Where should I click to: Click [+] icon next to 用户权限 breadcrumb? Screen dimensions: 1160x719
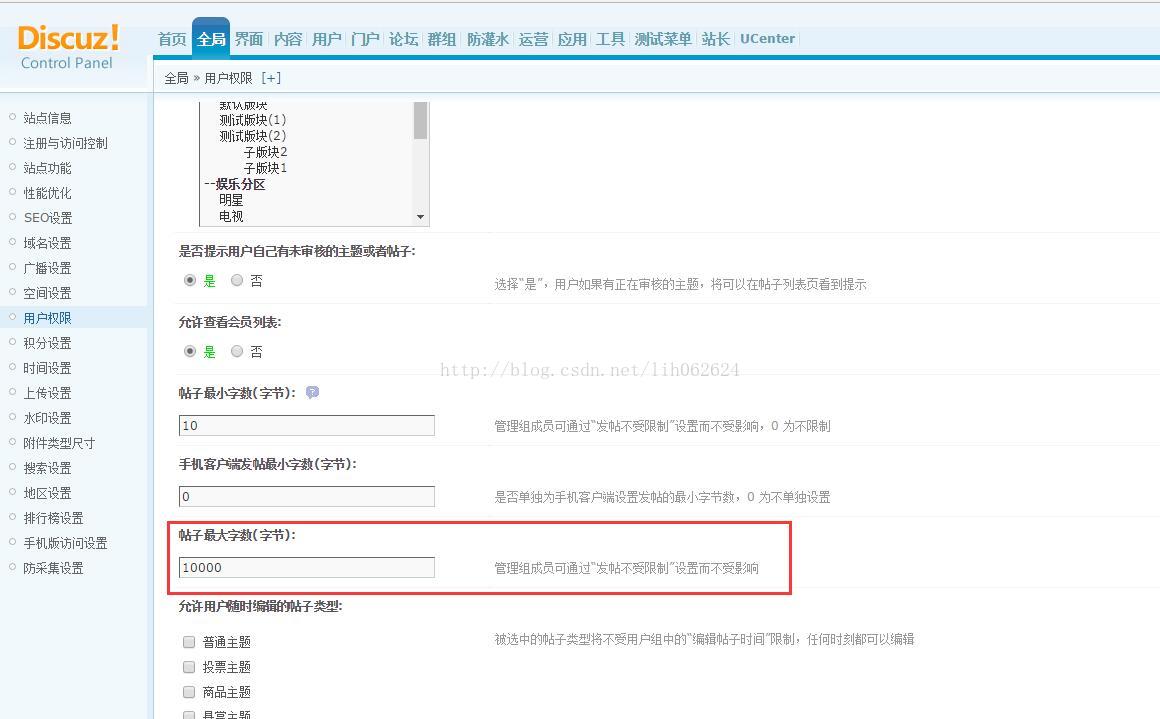271,78
